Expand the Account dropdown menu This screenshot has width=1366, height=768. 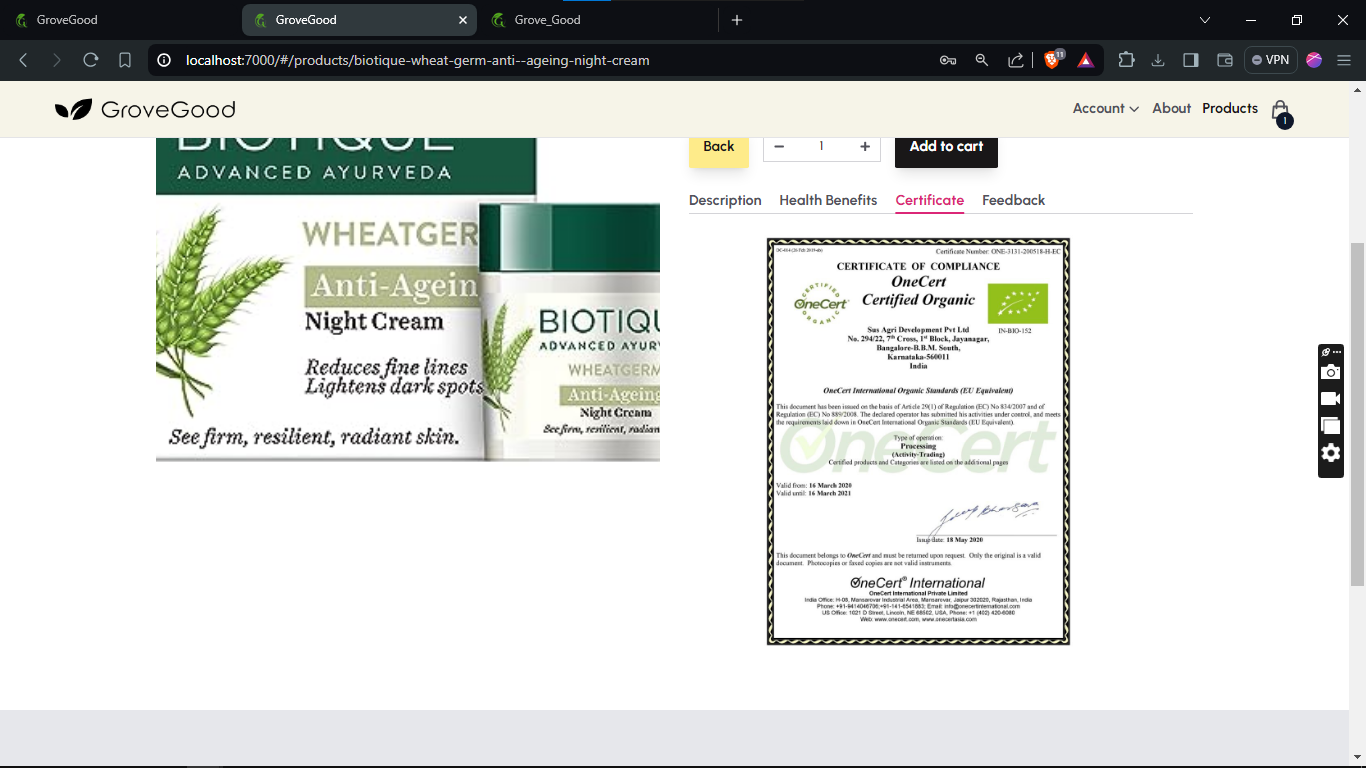point(1106,108)
